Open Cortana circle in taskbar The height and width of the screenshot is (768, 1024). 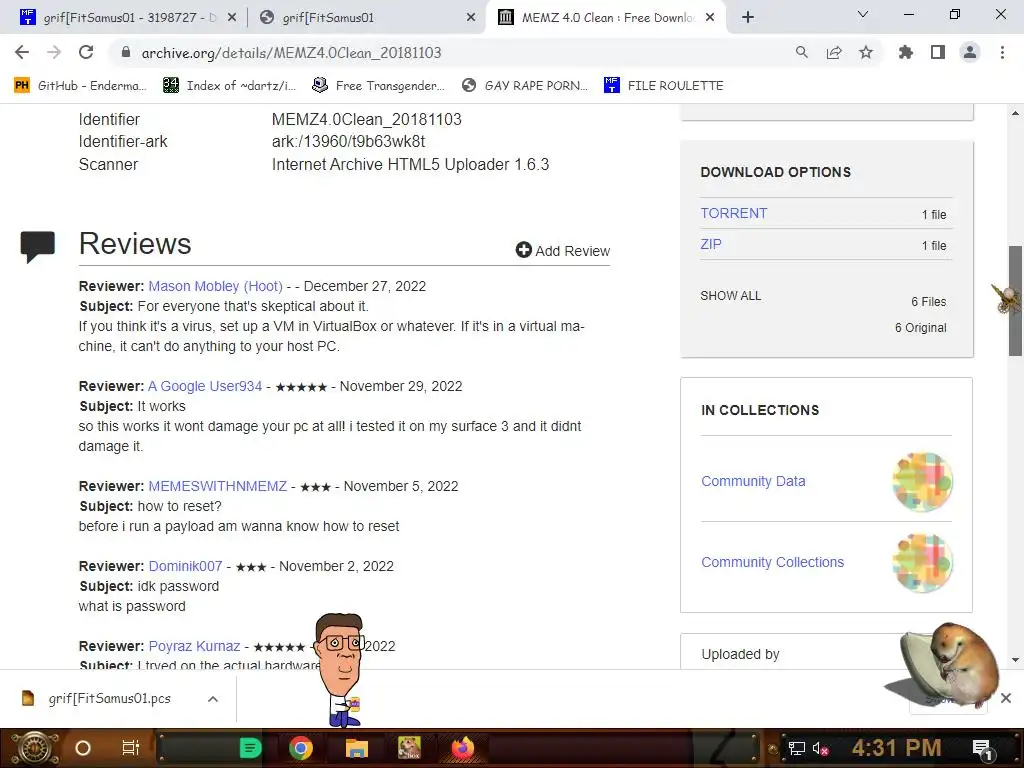[x=83, y=748]
